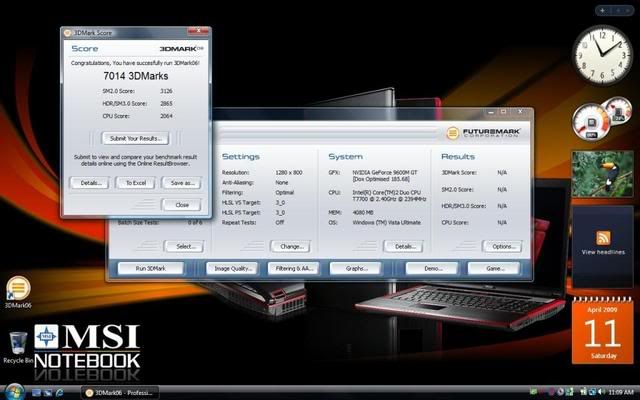
Task: Click the 3DMark Score dialog title icon
Action: [68, 32]
